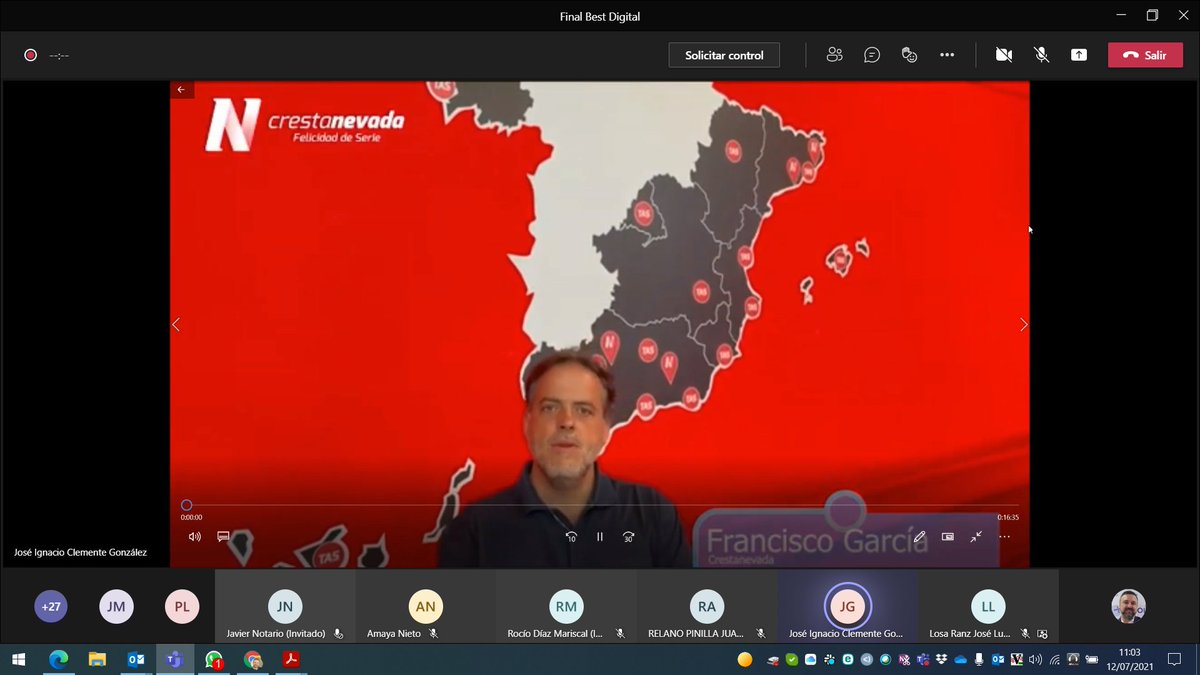The width and height of the screenshot is (1200, 675).
Task: Click the Solicitar control button
Action: pyautogui.click(x=724, y=55)
